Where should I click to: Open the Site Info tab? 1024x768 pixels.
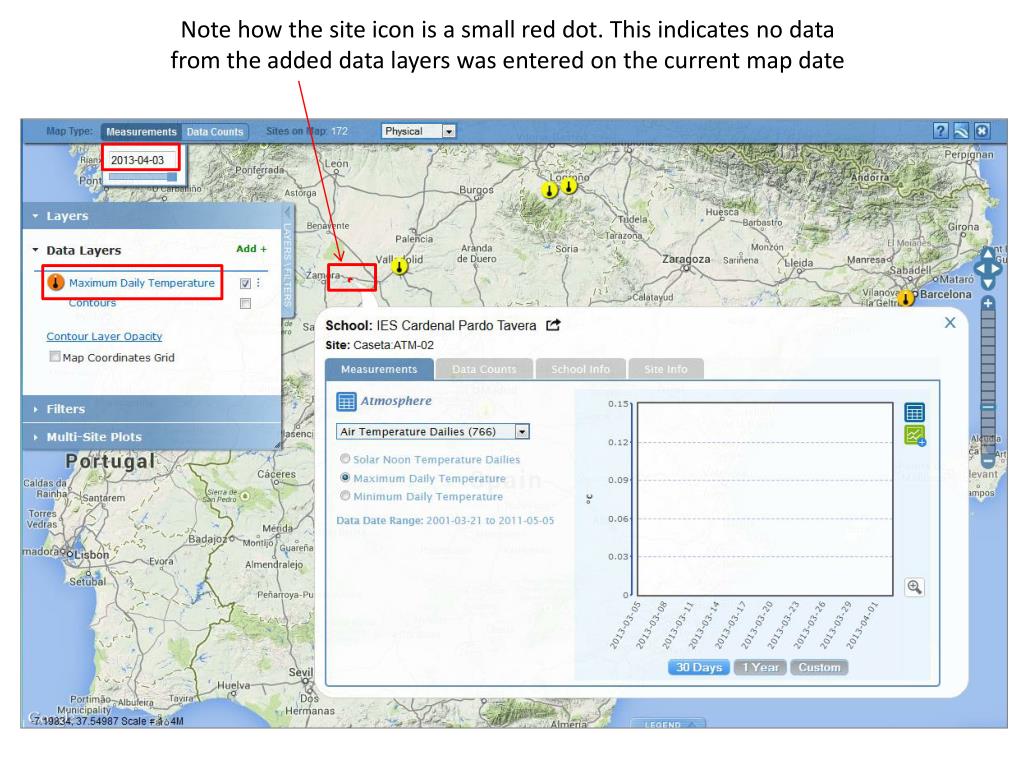coord(665,369)
